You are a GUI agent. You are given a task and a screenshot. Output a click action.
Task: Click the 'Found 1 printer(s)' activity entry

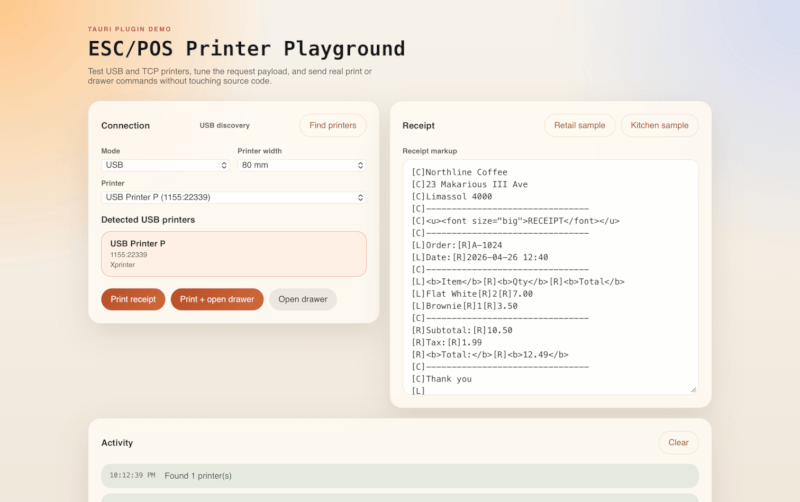pyautogui.click(x=399, y=475)
